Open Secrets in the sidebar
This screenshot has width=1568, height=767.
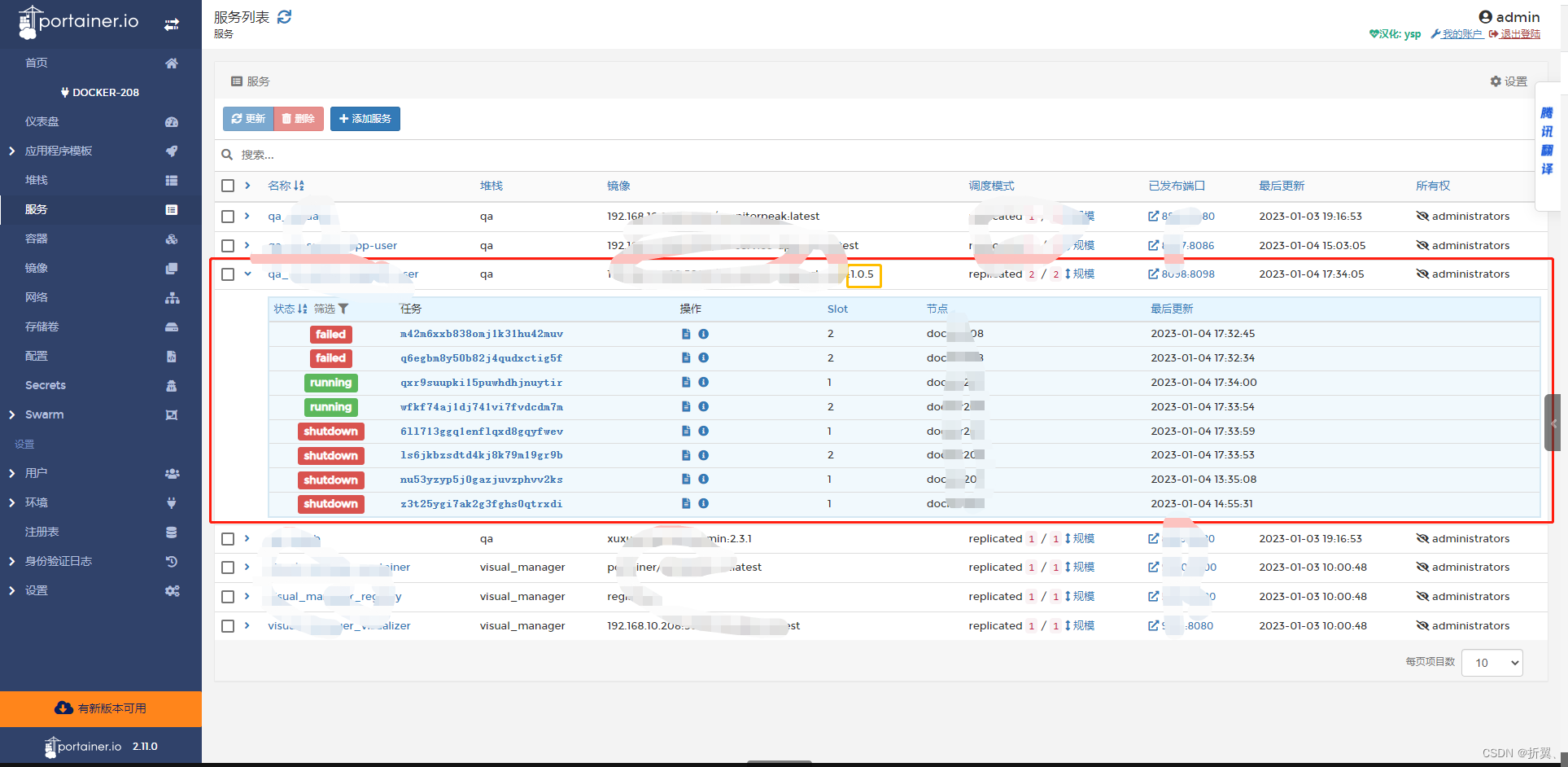101,385
